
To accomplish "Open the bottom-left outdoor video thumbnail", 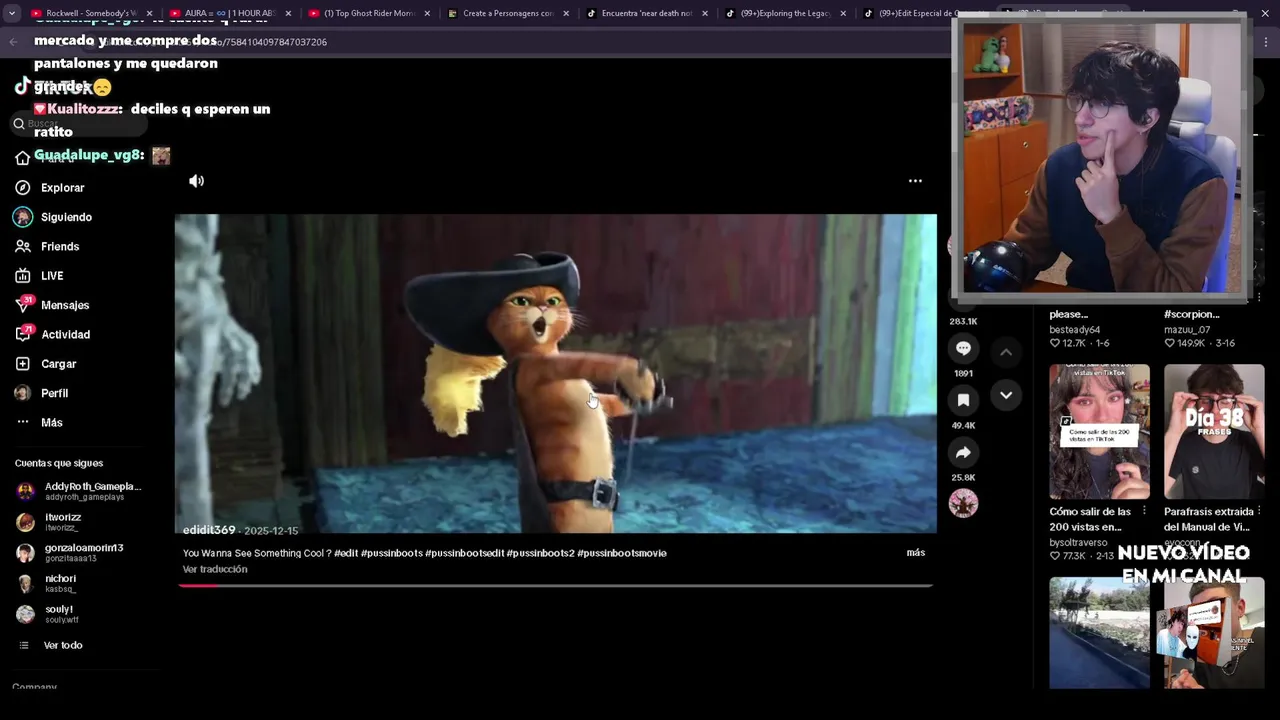I will point(1099,633).
